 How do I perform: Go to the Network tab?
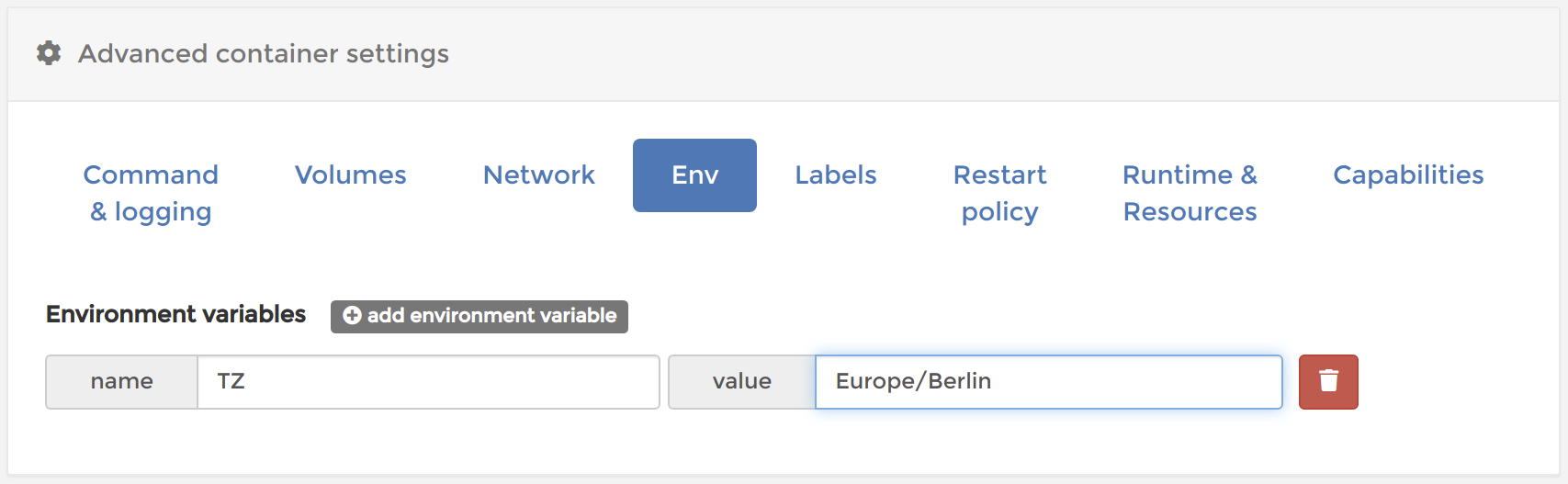click(538, 174)
